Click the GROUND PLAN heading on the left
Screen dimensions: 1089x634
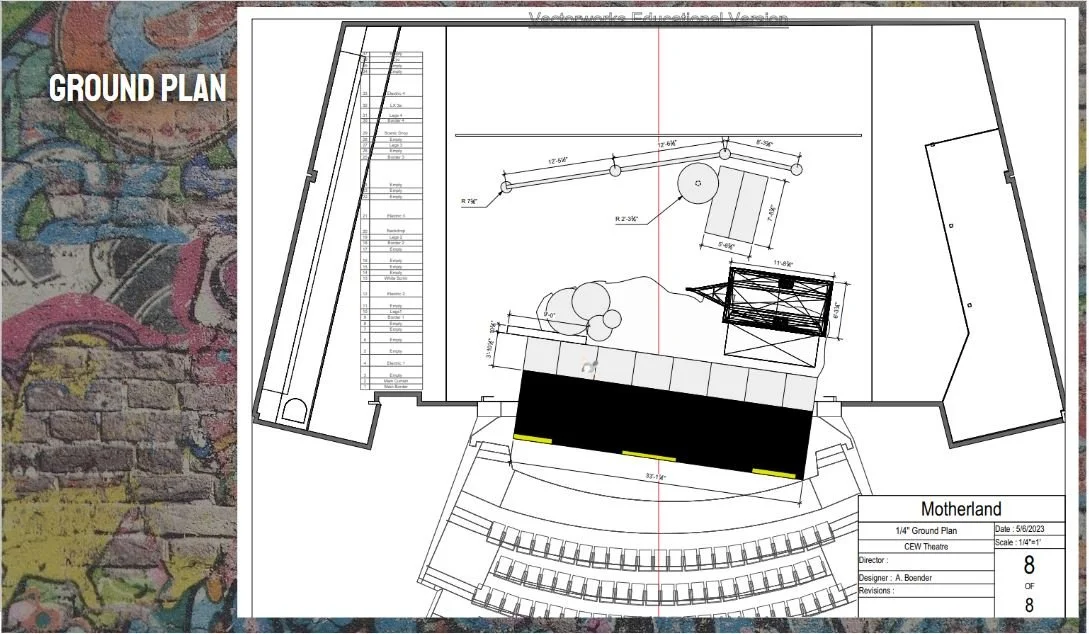(x=136, y=88)
